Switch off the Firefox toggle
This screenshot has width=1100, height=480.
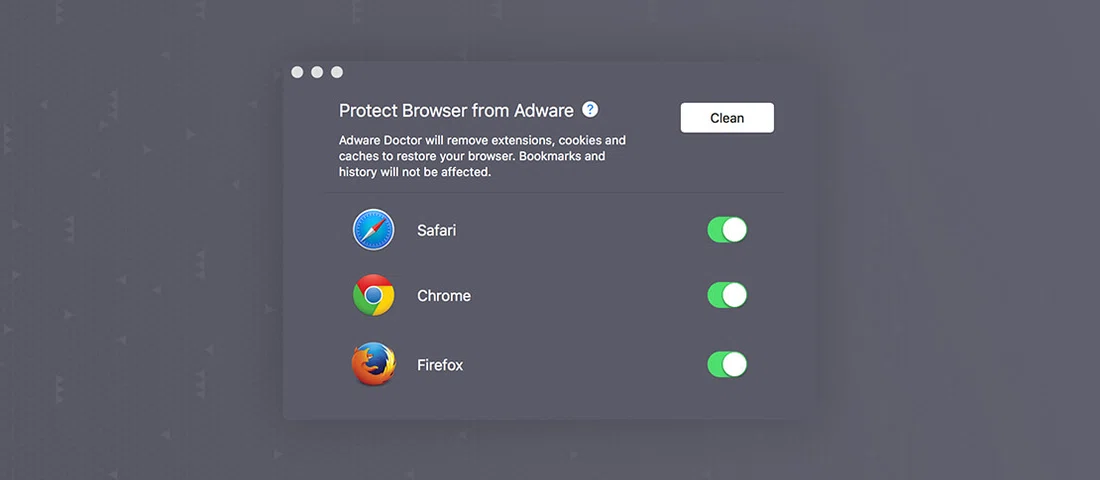[727, 364]
